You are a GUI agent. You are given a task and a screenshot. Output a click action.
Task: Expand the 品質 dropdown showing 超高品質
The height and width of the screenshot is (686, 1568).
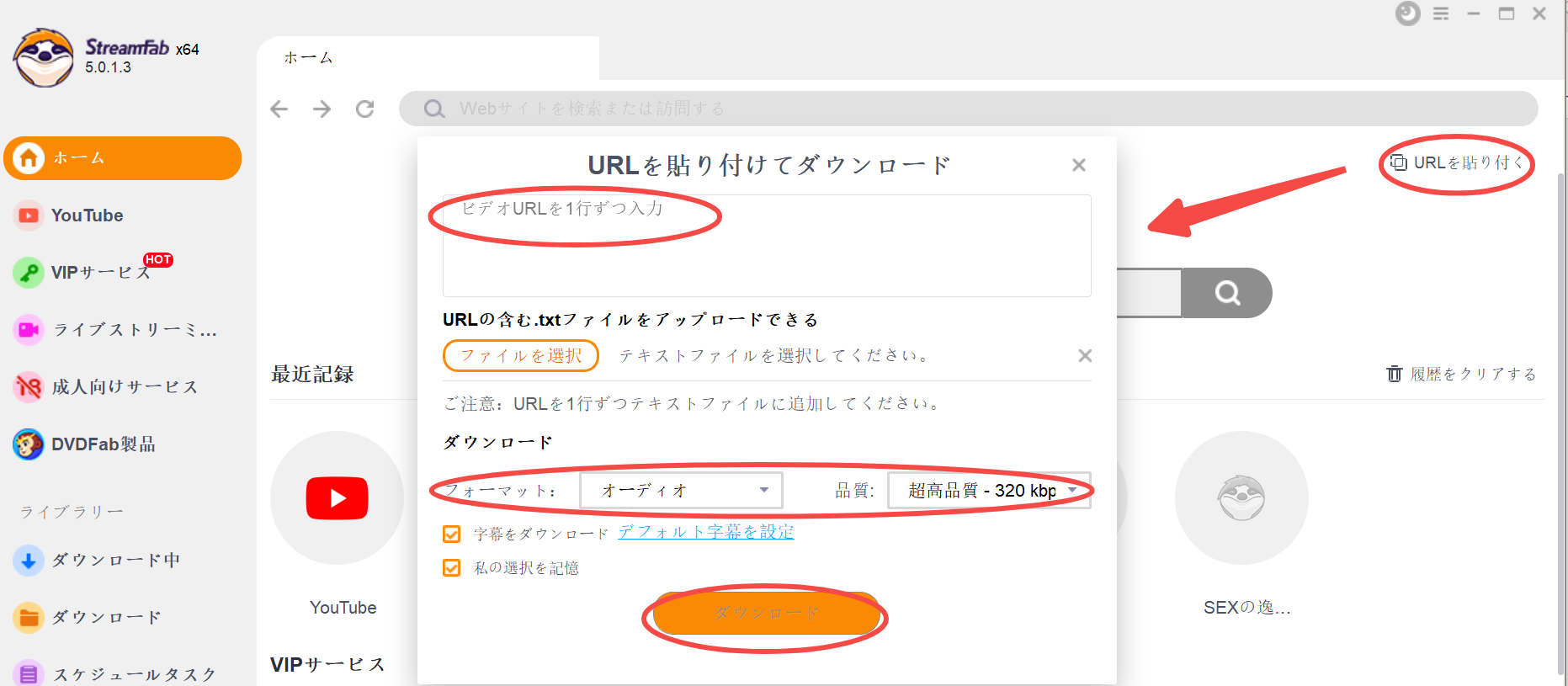tap(989, 491)
